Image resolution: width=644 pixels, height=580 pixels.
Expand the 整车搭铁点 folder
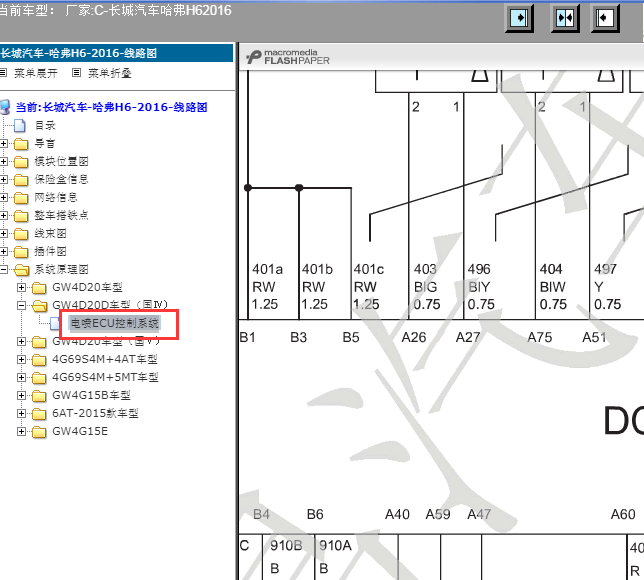pyautogui.click(x=4, y=216)
